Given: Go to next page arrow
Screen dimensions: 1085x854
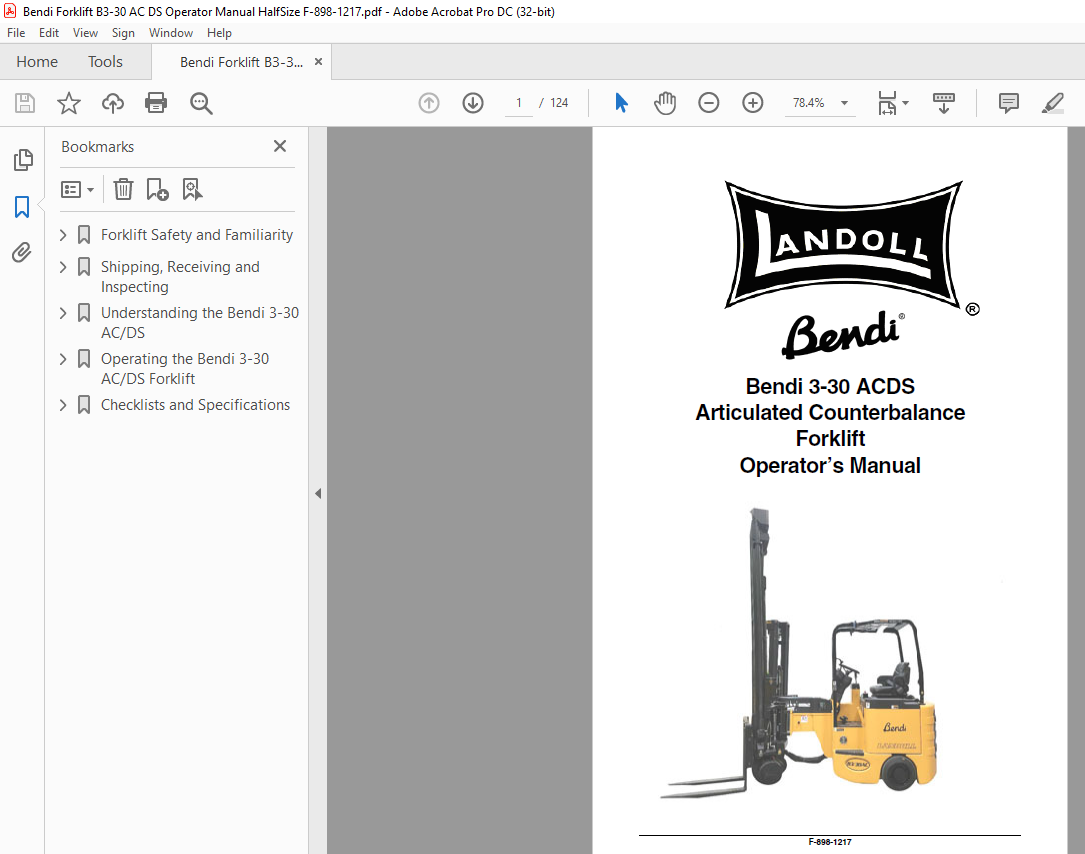Looking at the screenshot, I should pos(473,103).
